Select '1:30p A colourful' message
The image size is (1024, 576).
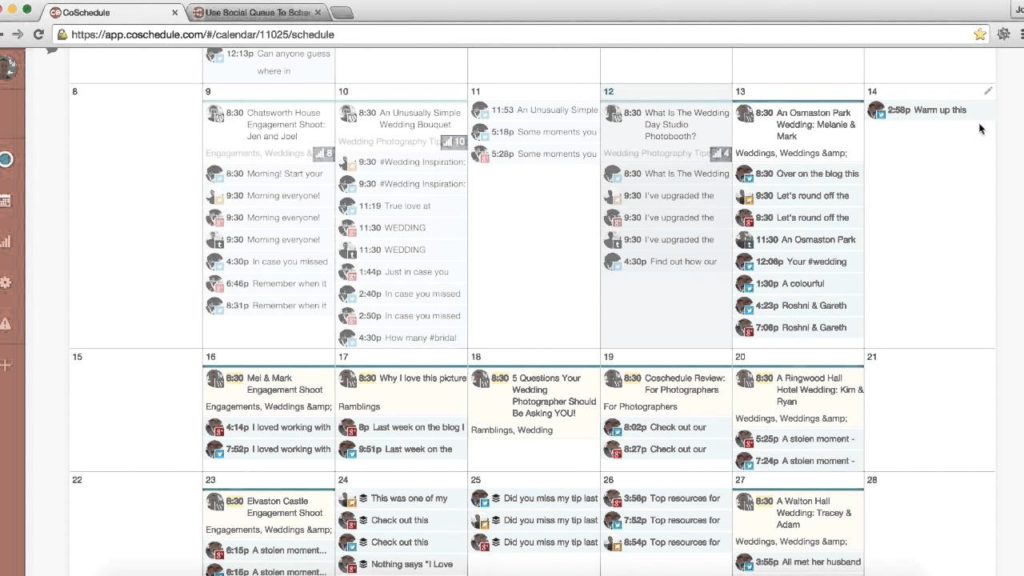coord(798,284)
